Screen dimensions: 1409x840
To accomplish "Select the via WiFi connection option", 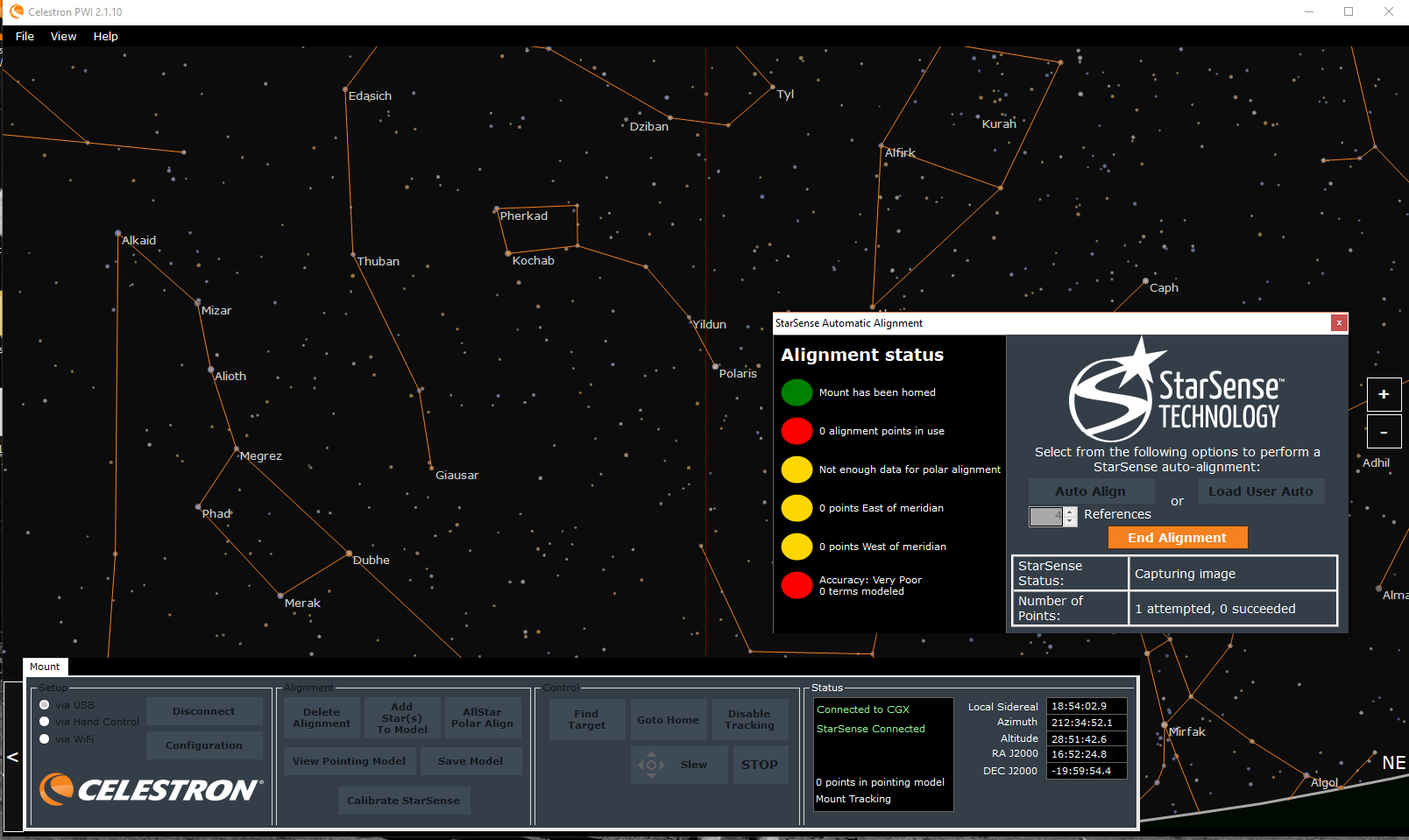I will [x=45, y=739].
